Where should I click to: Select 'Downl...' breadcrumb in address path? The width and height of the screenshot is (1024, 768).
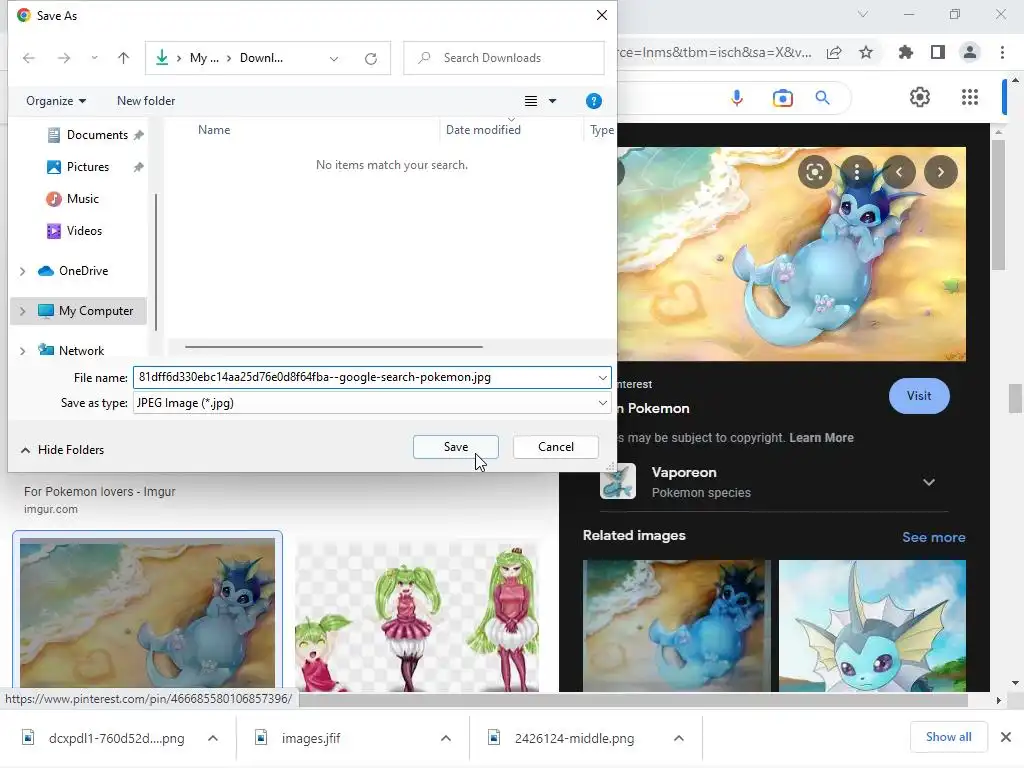coord(261,58)
